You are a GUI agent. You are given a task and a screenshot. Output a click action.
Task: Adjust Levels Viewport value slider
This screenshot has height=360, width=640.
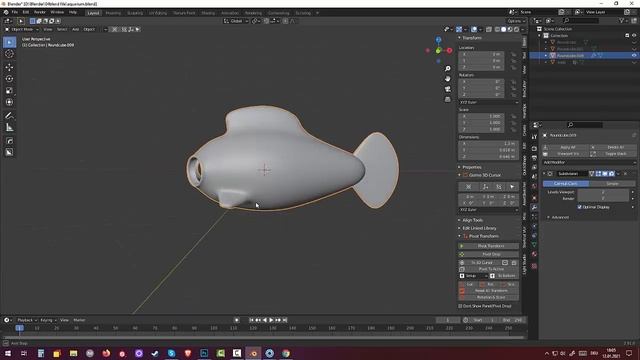point(603,192)
